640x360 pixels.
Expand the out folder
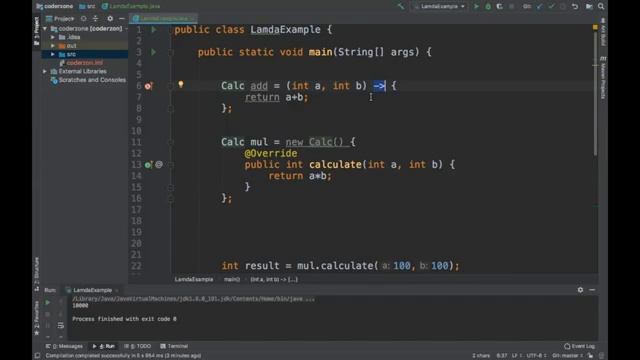(53, 46)
